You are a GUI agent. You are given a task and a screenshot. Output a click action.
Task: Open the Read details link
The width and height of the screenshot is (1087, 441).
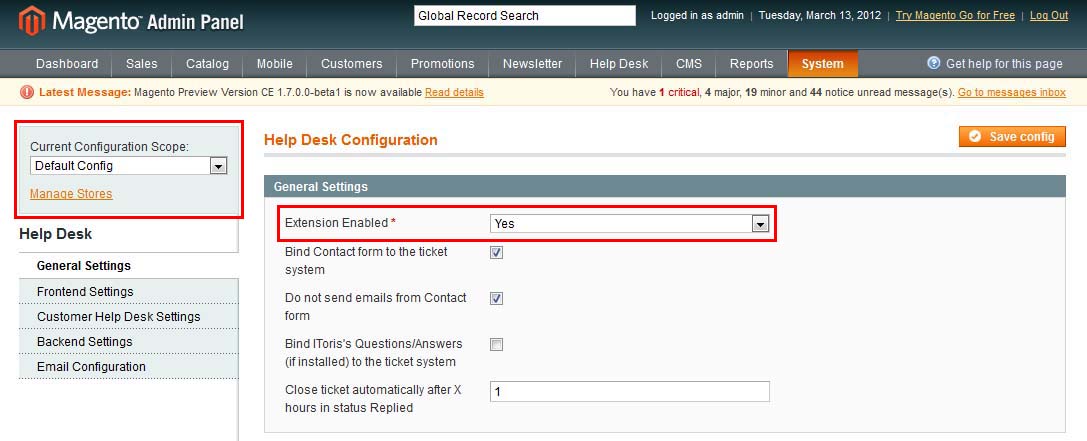coord(454,92)
